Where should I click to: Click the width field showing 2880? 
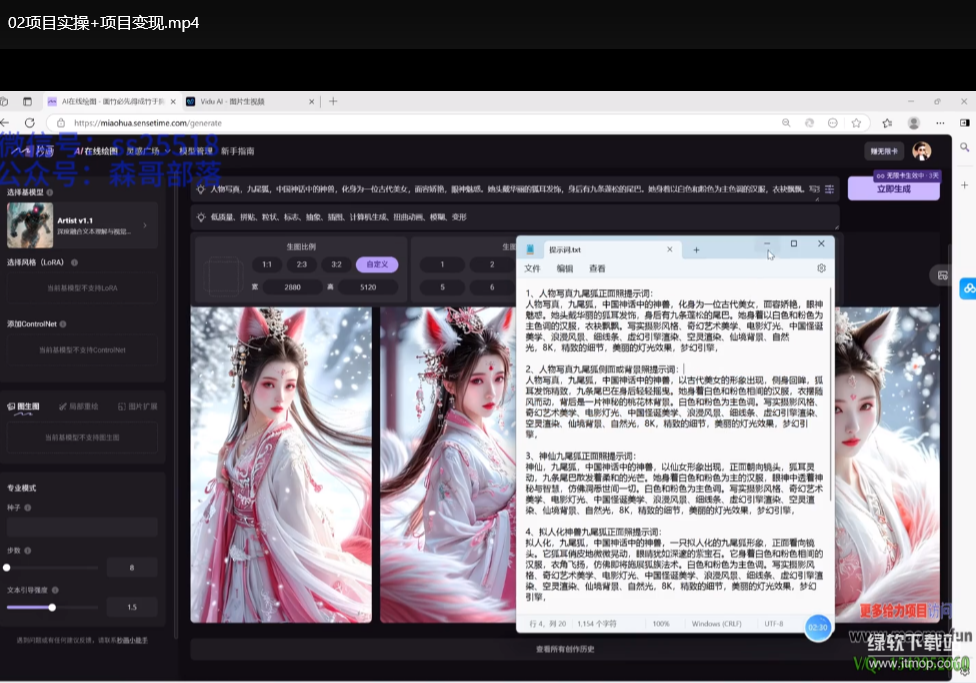pos(293,288)
